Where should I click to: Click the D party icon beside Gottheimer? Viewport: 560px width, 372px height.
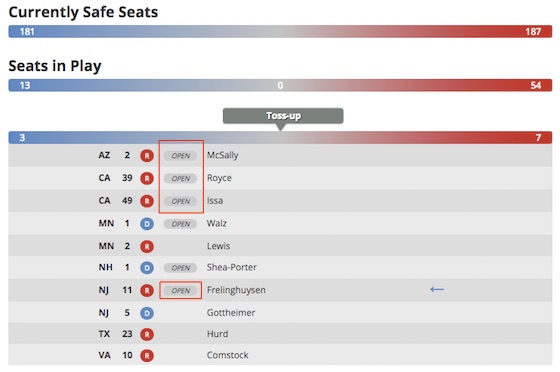pos(147,313)
